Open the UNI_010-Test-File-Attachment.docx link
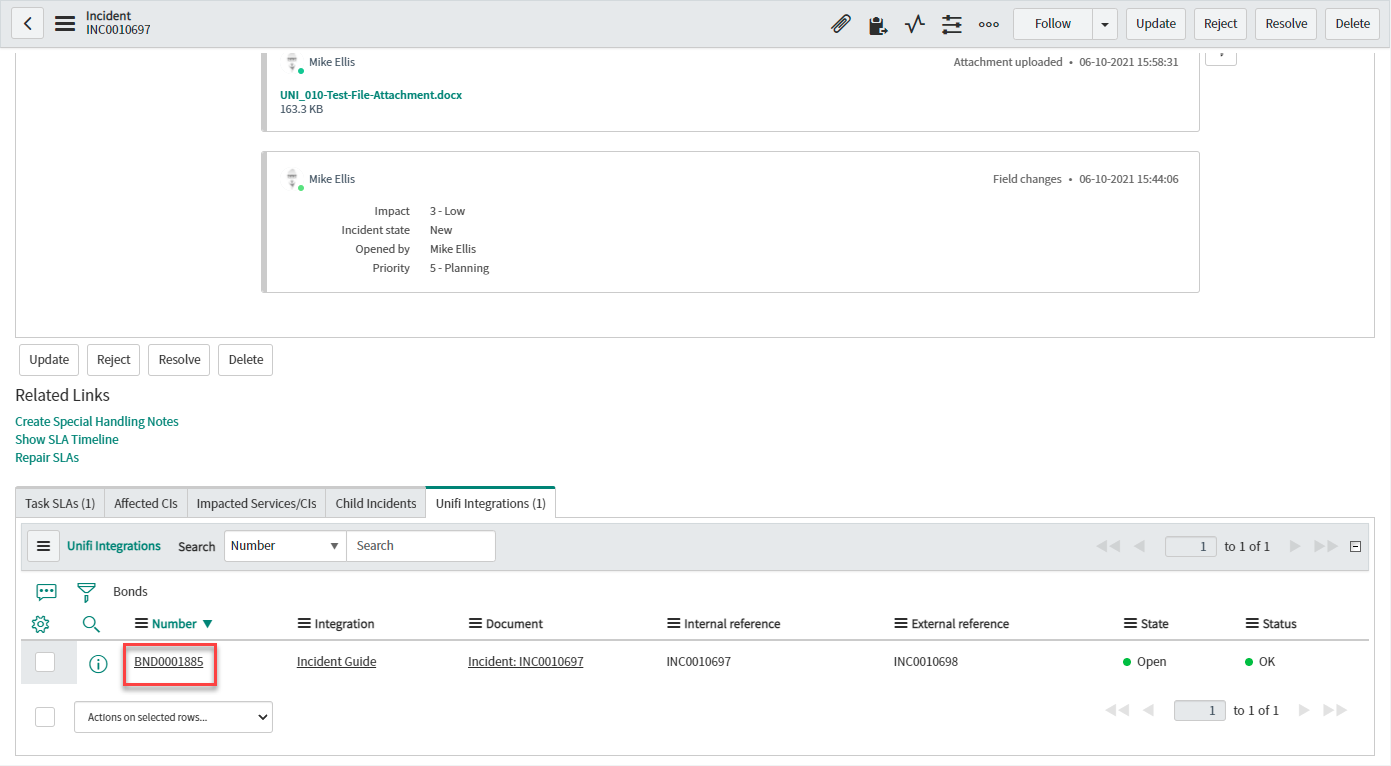The width and height of the screenshot is (1391, 766). [371, 95]
